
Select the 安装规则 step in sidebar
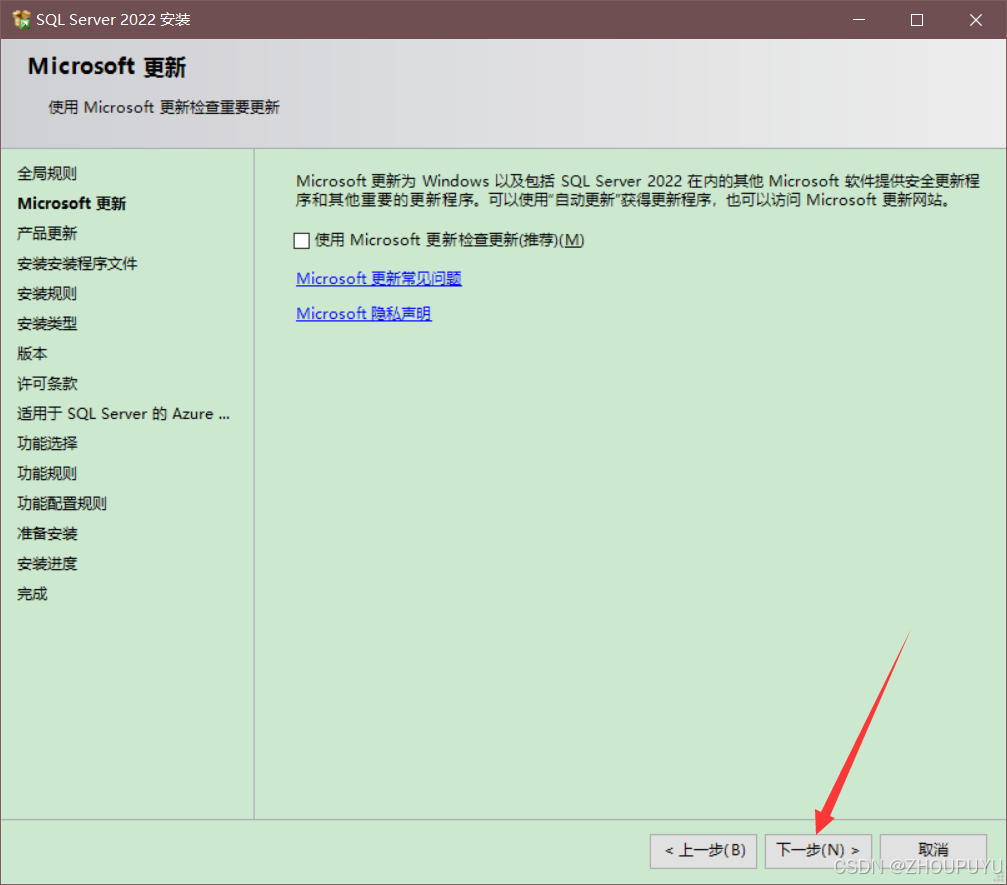(x=47, y=294)
